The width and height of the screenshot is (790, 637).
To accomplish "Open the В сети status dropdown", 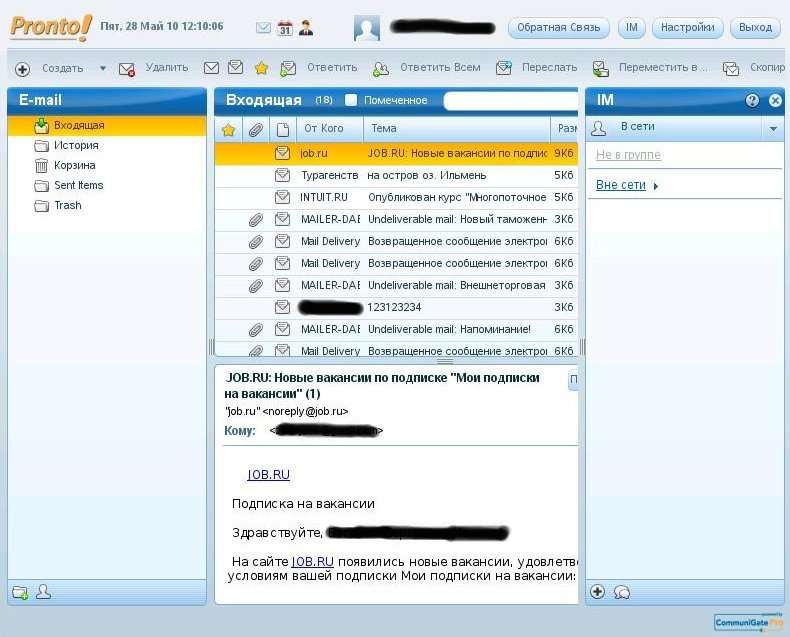I will pyautogui.click(x=773, y=129).
